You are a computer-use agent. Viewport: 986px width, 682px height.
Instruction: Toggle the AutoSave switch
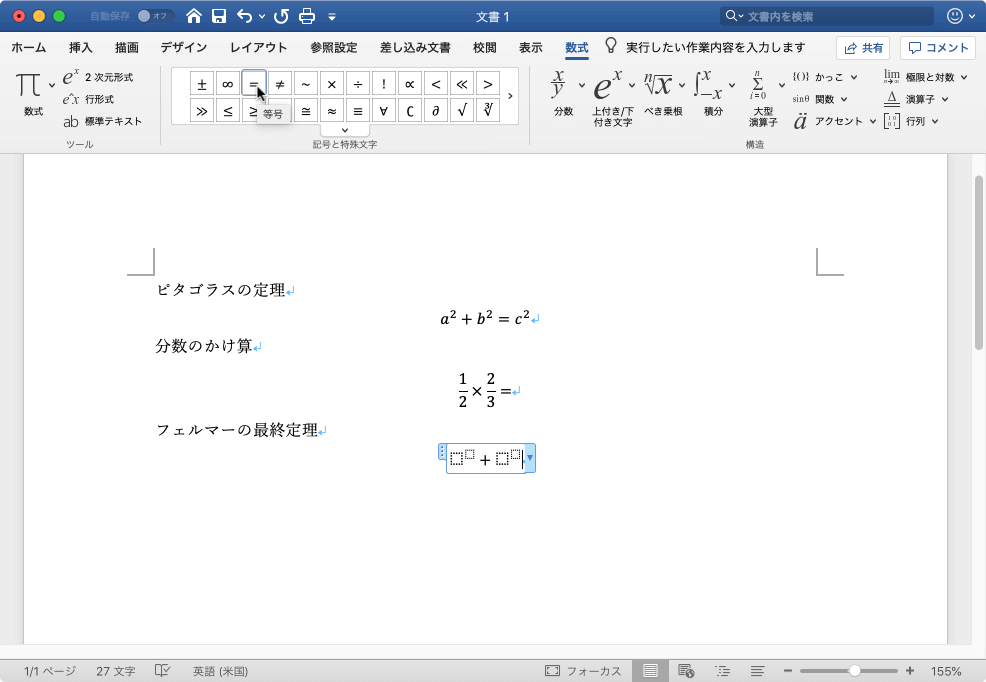(153, 16)
